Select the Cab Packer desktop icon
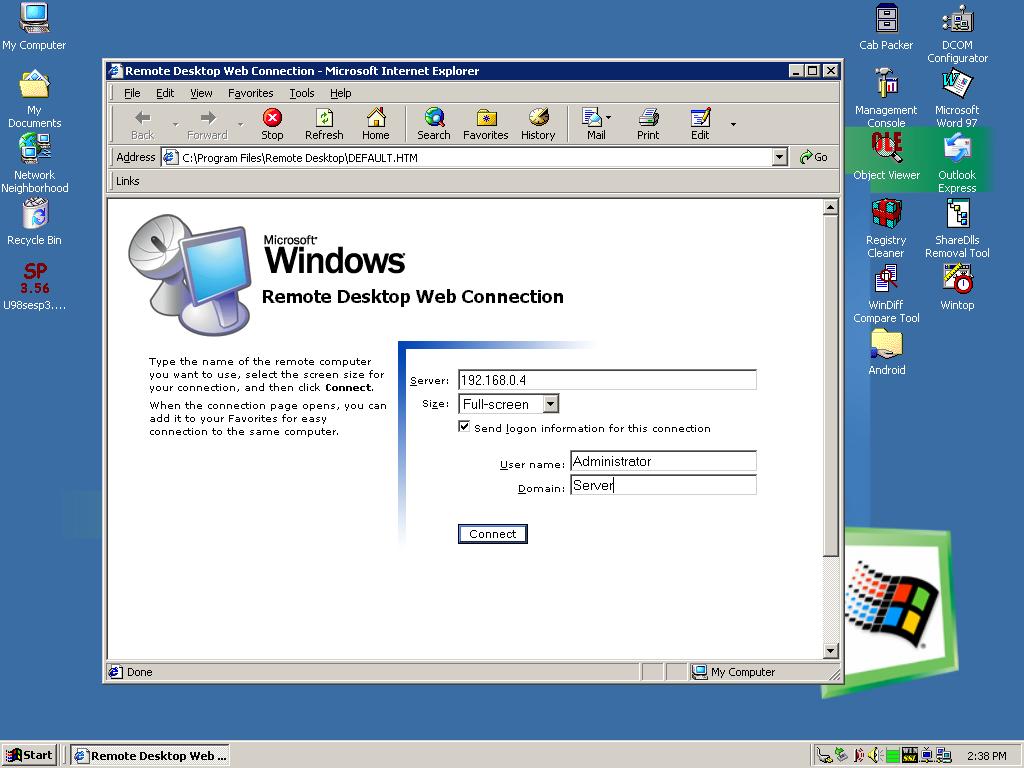1024x768 pixels. (x=886, y=27)
